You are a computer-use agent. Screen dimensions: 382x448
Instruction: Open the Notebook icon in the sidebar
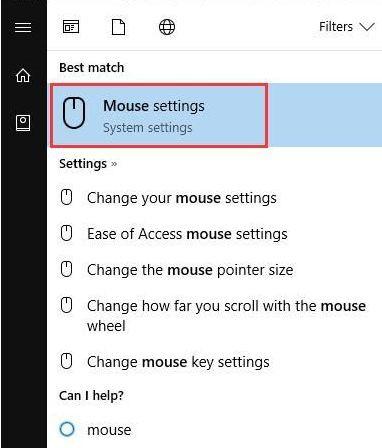23,123
